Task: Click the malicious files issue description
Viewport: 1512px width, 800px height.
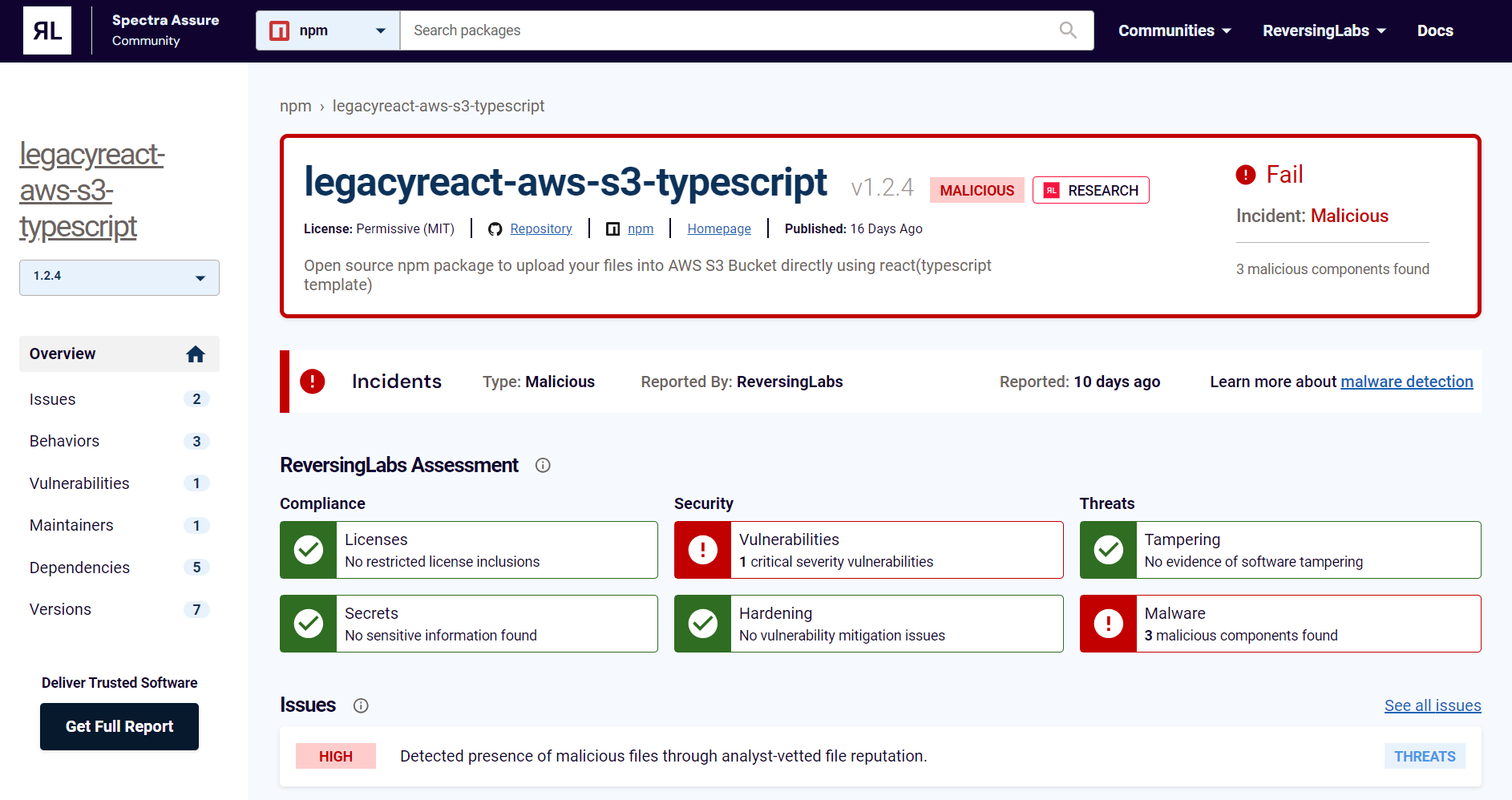Action: tap(663, 757)
